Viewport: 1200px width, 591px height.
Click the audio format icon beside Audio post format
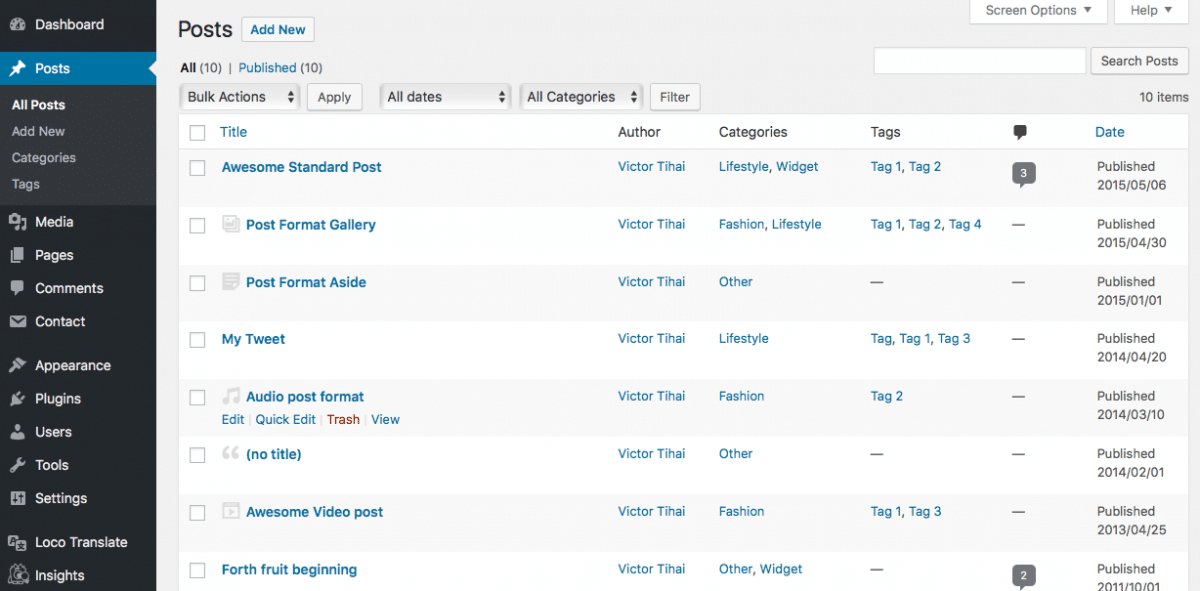[231, 396]
